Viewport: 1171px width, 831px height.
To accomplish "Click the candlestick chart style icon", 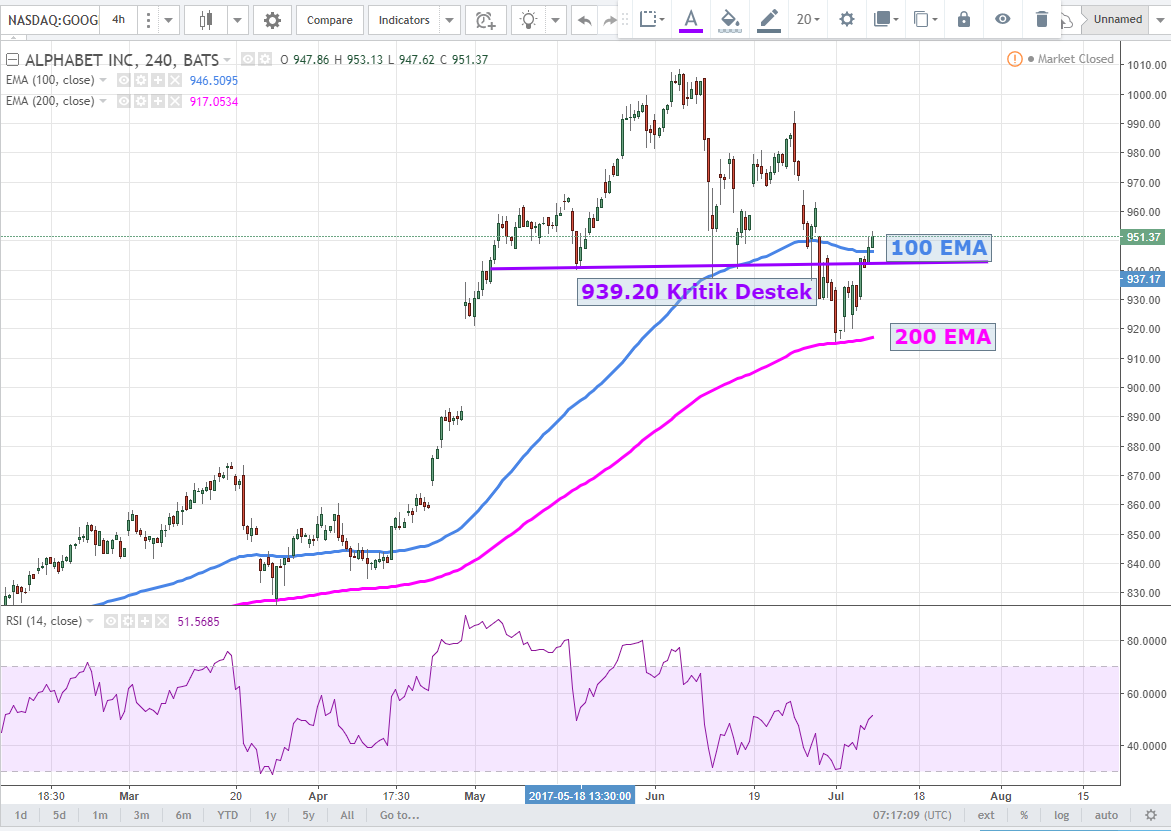I will point(206,20).
